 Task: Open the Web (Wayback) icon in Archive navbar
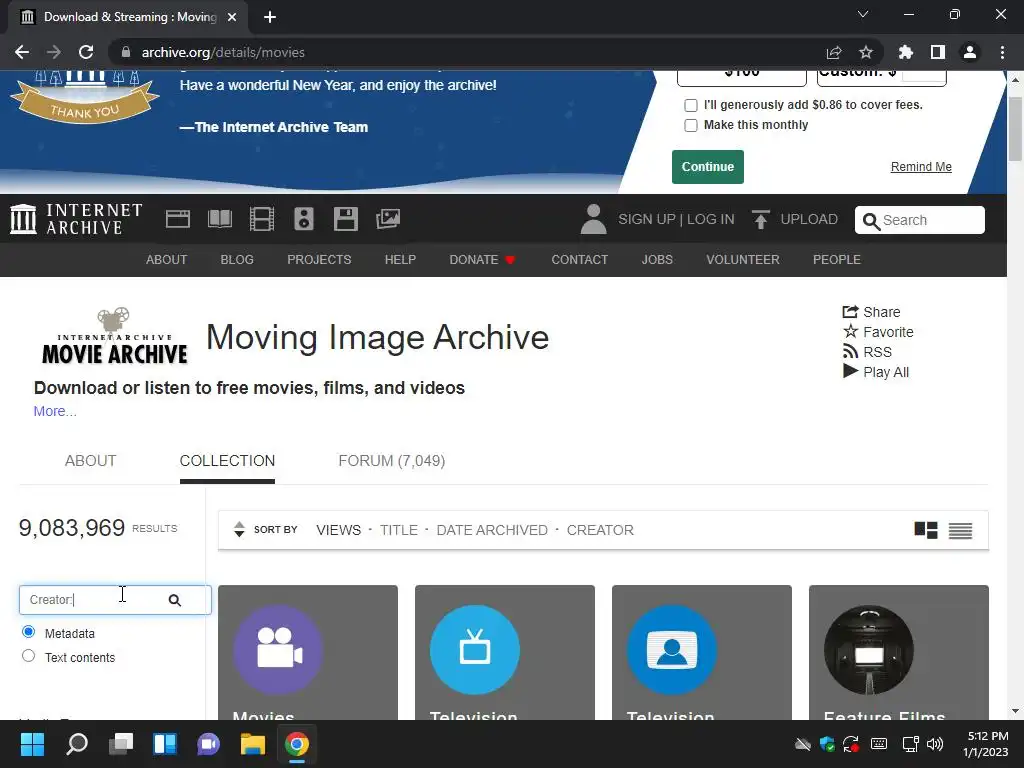point(178,219)
